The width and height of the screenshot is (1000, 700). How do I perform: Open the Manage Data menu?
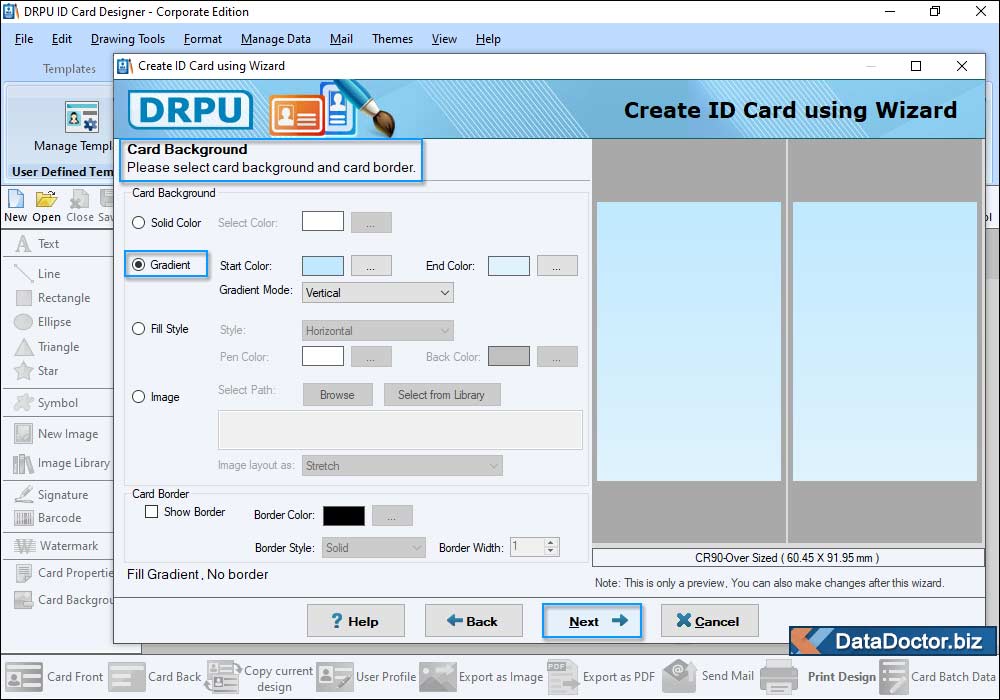[x=276, y=39]
